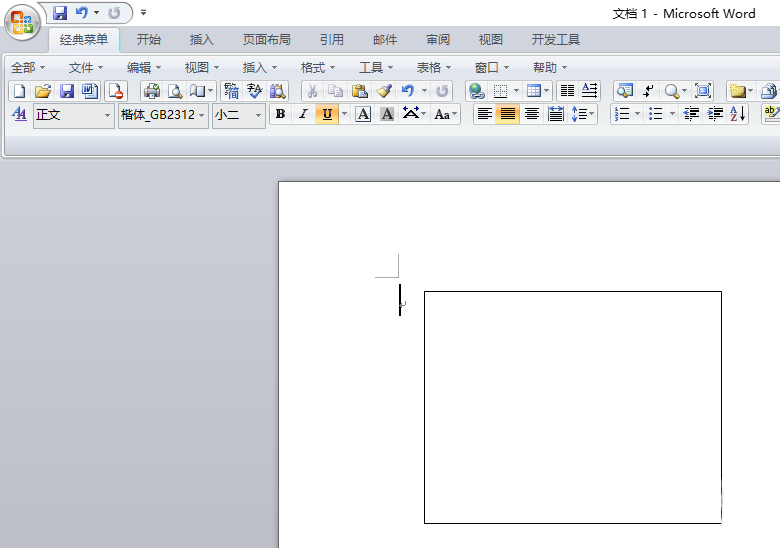Screen dimensions: 780x548
Task: Click the increase indent icon
Action: [715, 114]
